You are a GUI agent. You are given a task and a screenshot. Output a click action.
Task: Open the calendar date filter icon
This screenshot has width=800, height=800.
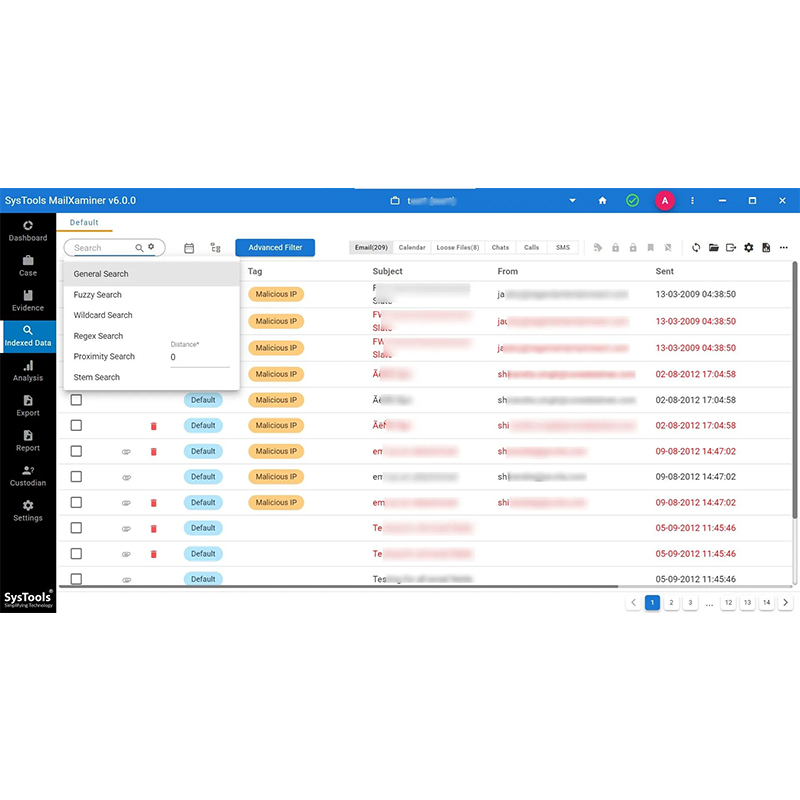pyautogui.click(x=189, y=248)
